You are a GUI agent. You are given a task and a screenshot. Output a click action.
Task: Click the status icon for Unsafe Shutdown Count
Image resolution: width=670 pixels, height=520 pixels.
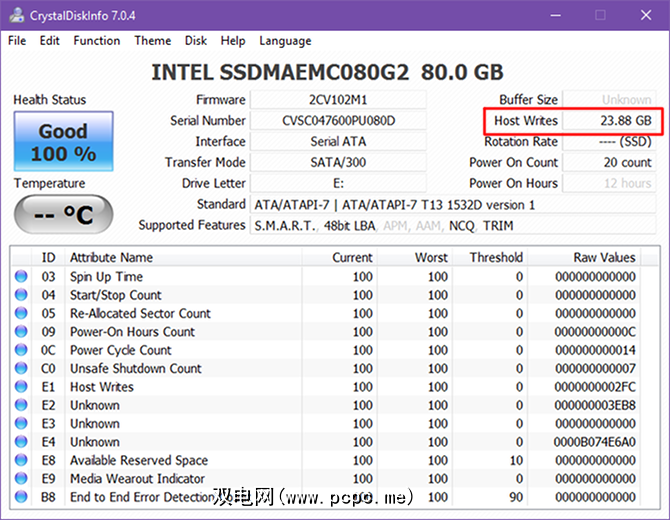[x=22, y=369]
